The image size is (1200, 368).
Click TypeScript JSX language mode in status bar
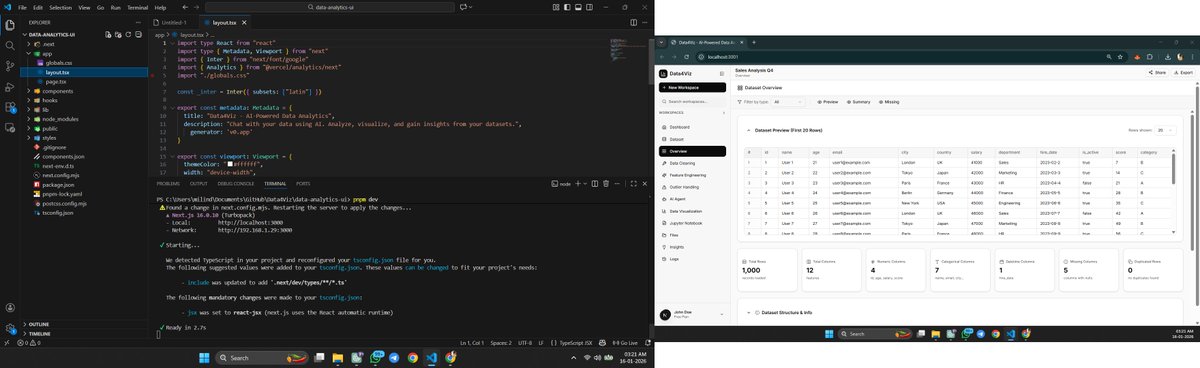(x=576, y=343)
